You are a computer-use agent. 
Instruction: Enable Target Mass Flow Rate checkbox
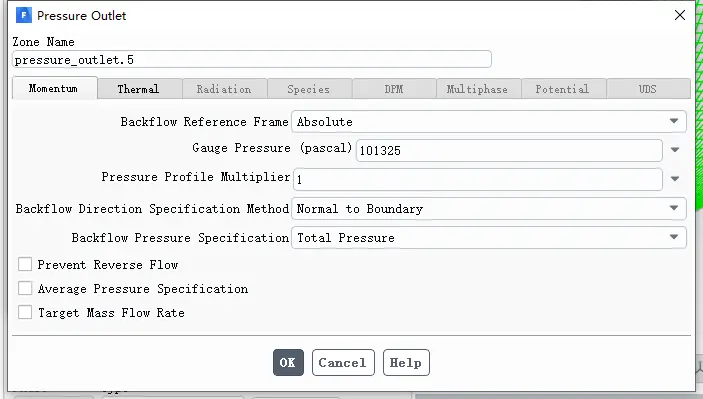25,312
